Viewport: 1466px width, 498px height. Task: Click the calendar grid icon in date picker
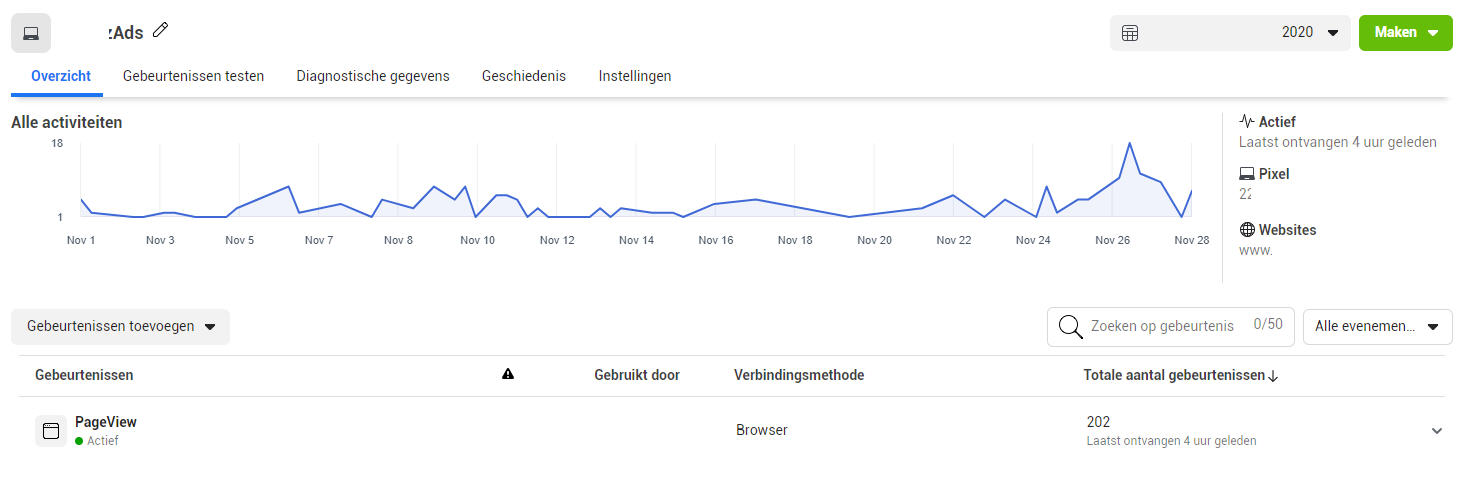tap(1130, 33)
